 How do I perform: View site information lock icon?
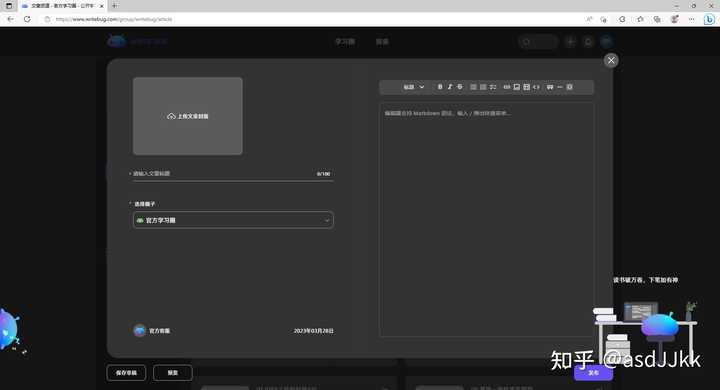(47, 19)
